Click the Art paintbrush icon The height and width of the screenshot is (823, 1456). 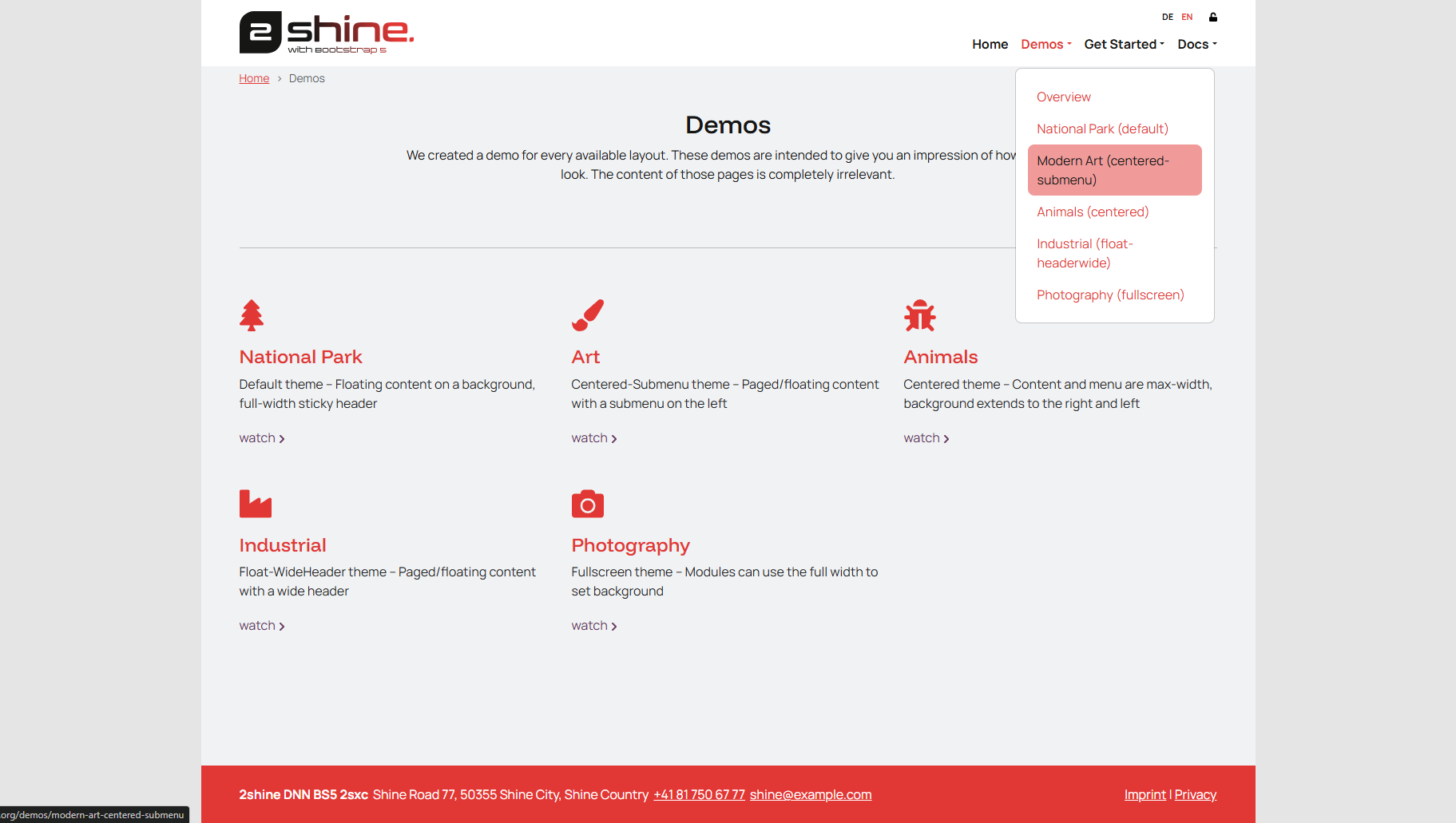[x=587, y=315]
